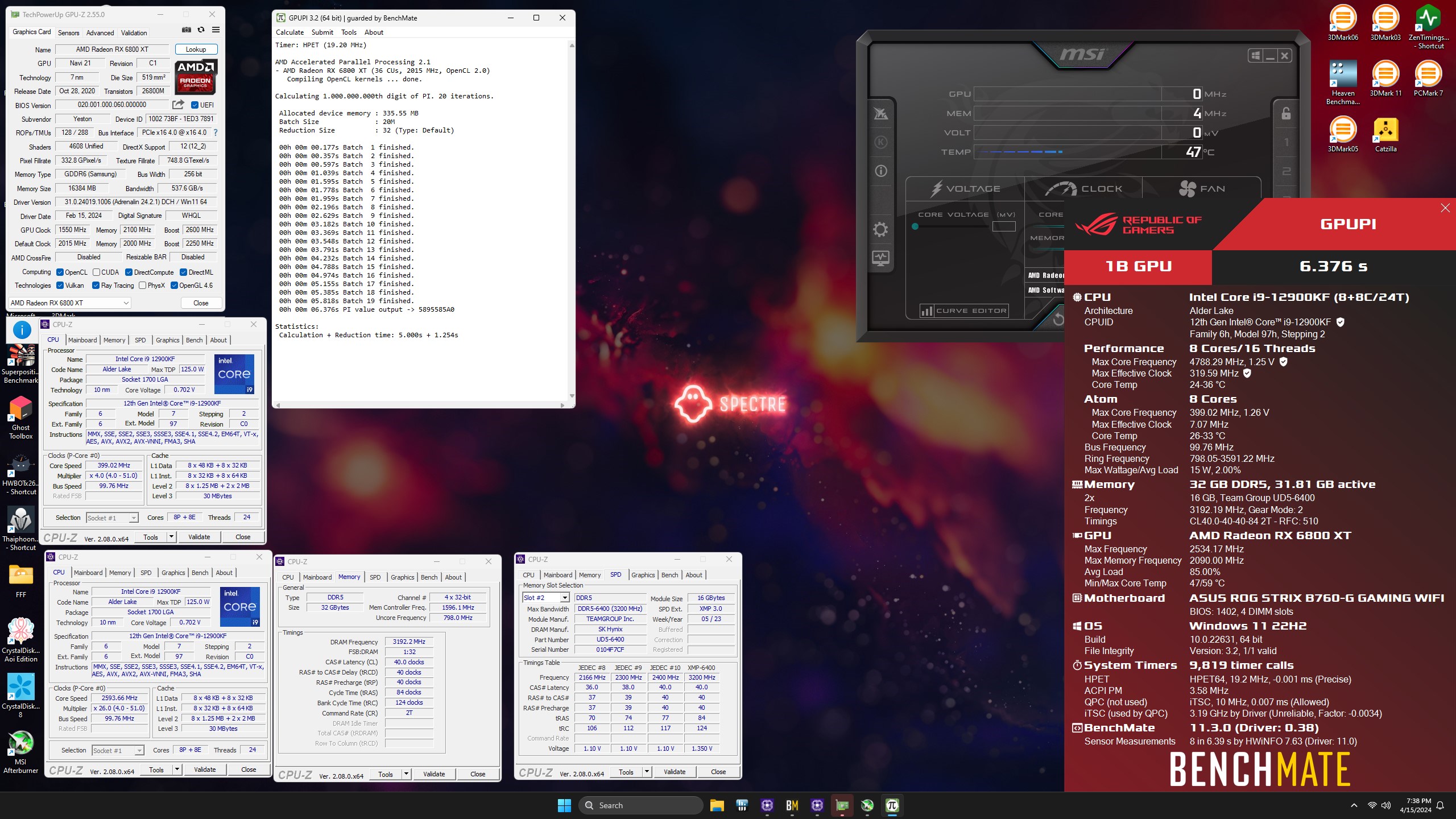Click GPU-Z refresh icon
This screenshot has height=819, width=1456.
pos(201,30)
